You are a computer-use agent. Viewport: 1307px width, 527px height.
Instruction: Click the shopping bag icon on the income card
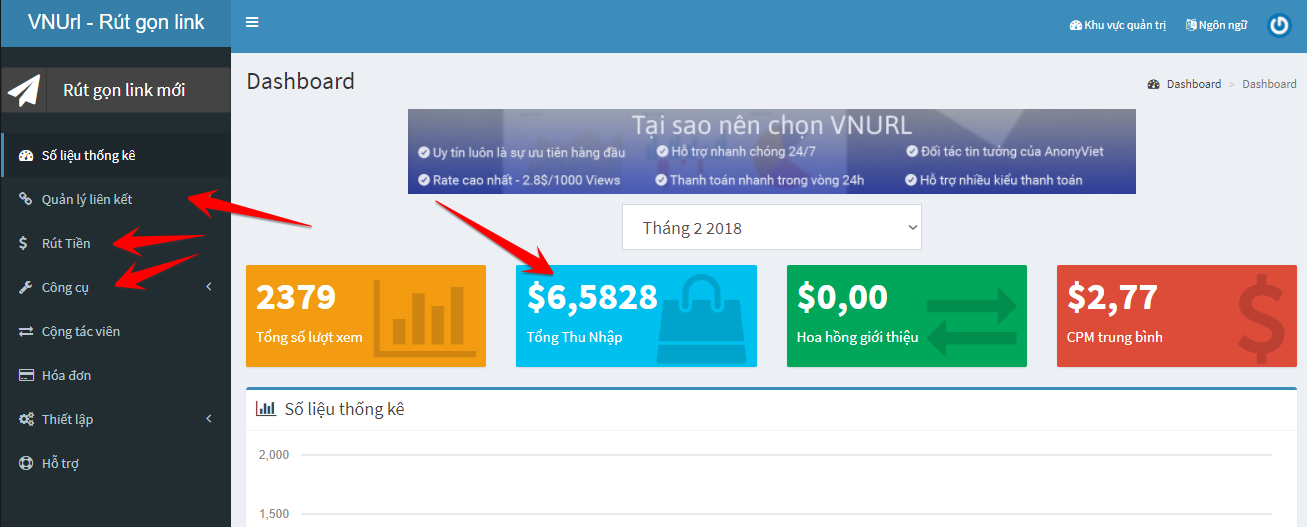coord(702,320)
